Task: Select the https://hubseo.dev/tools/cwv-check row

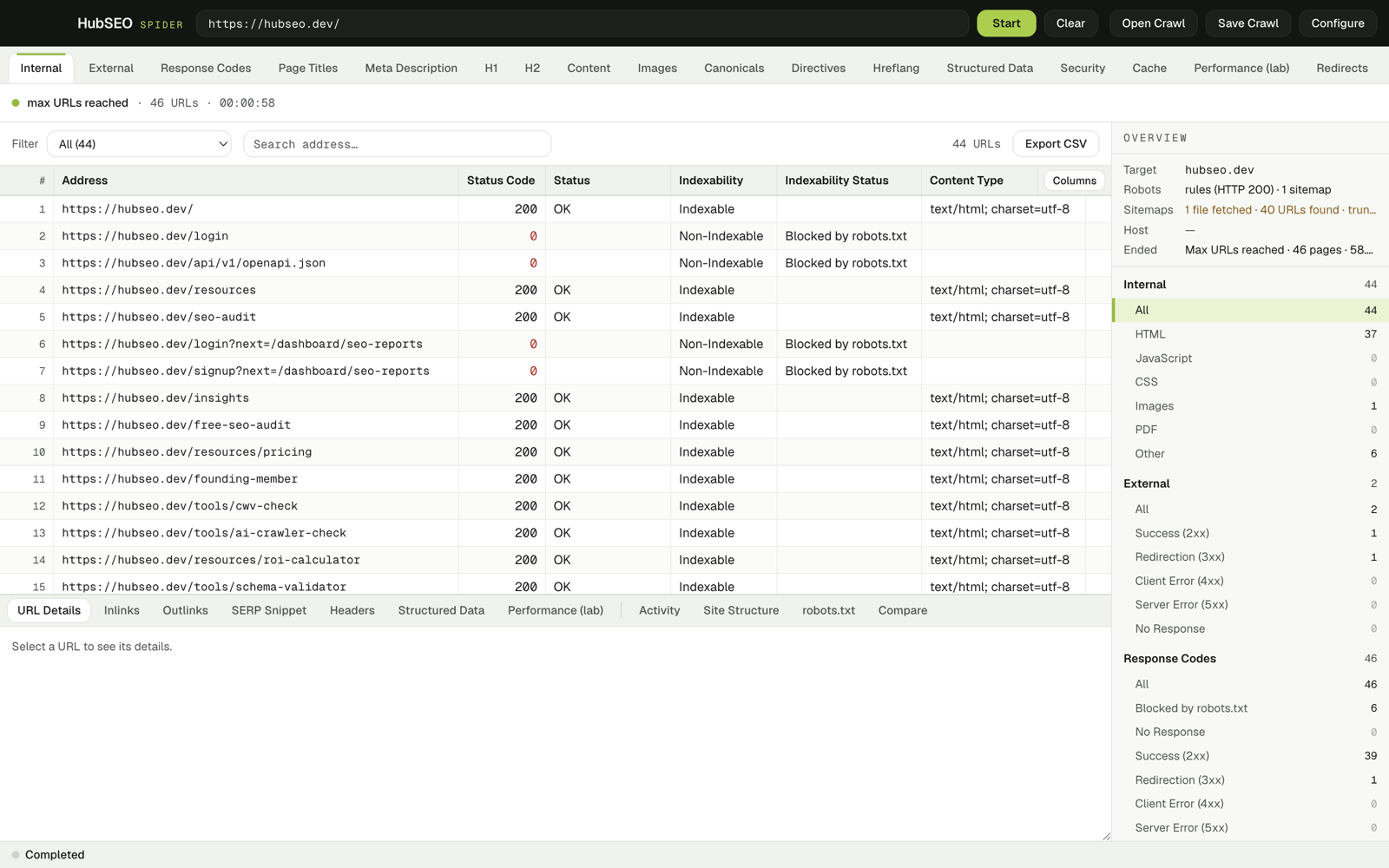Action: pos(556,506)
